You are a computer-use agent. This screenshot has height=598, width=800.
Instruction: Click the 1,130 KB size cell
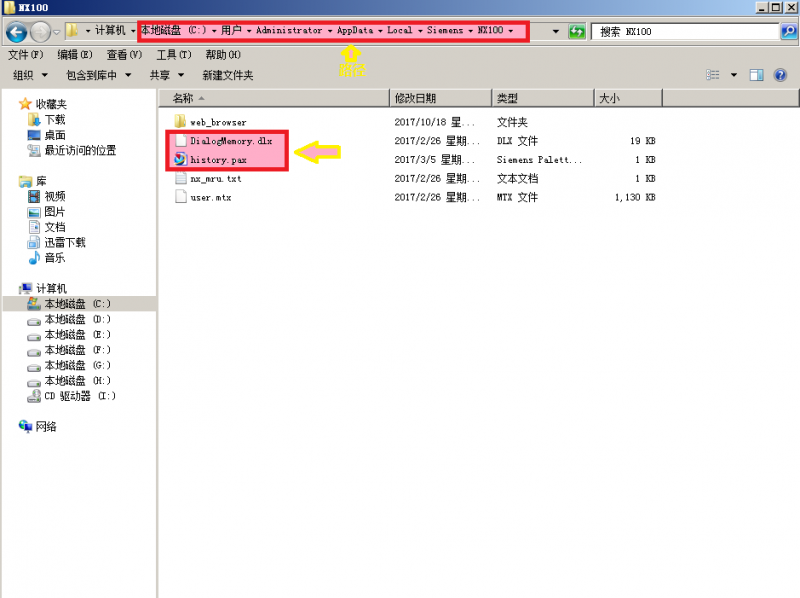(x=635, y=197)
